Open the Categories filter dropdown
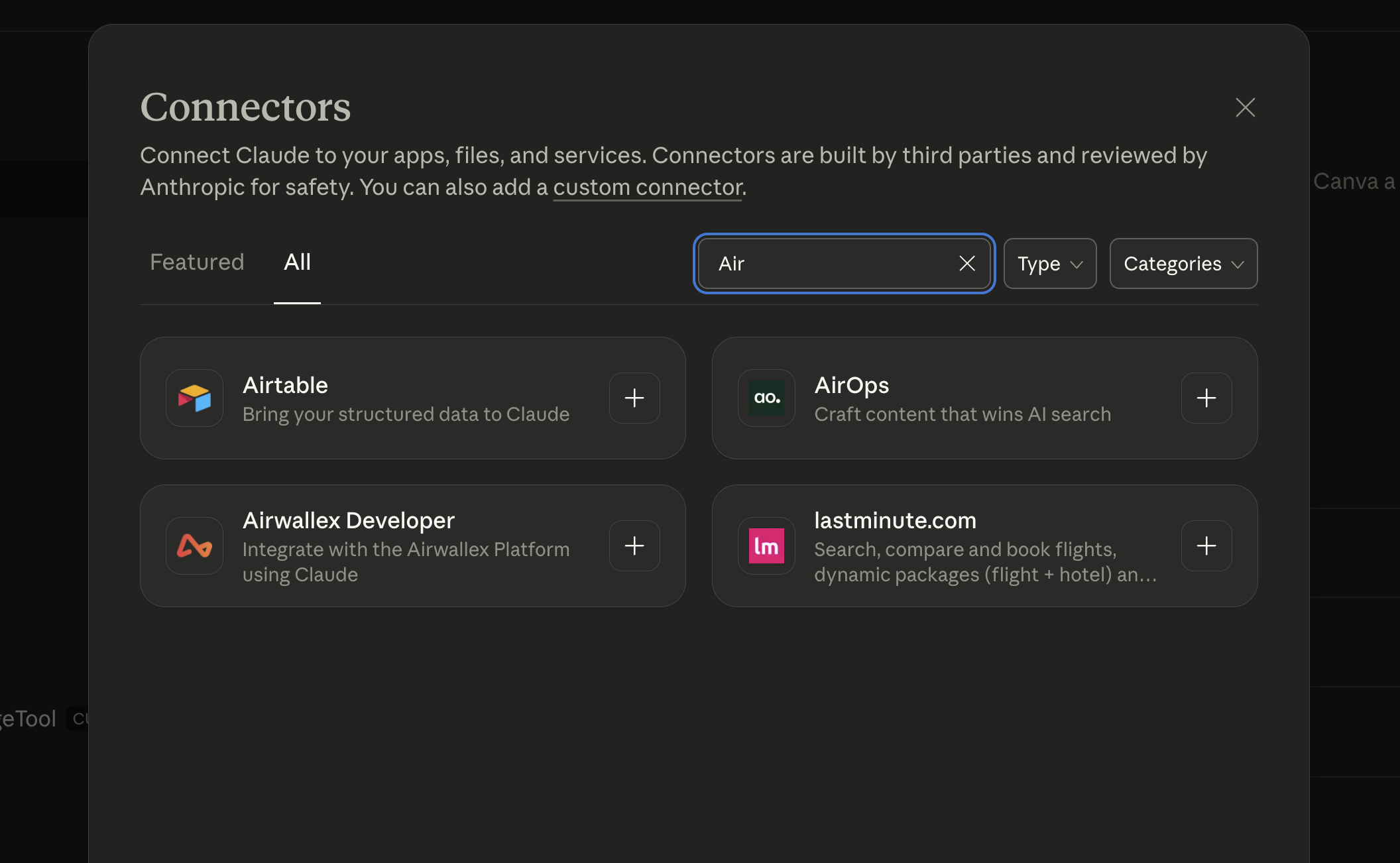This screenshot has height=863, width=1400. point(1183,263)
